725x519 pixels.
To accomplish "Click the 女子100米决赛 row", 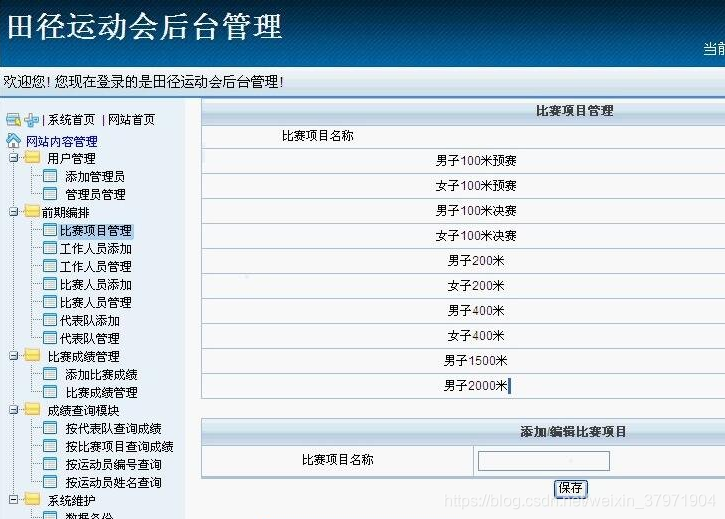I will (x=463, y=236).
